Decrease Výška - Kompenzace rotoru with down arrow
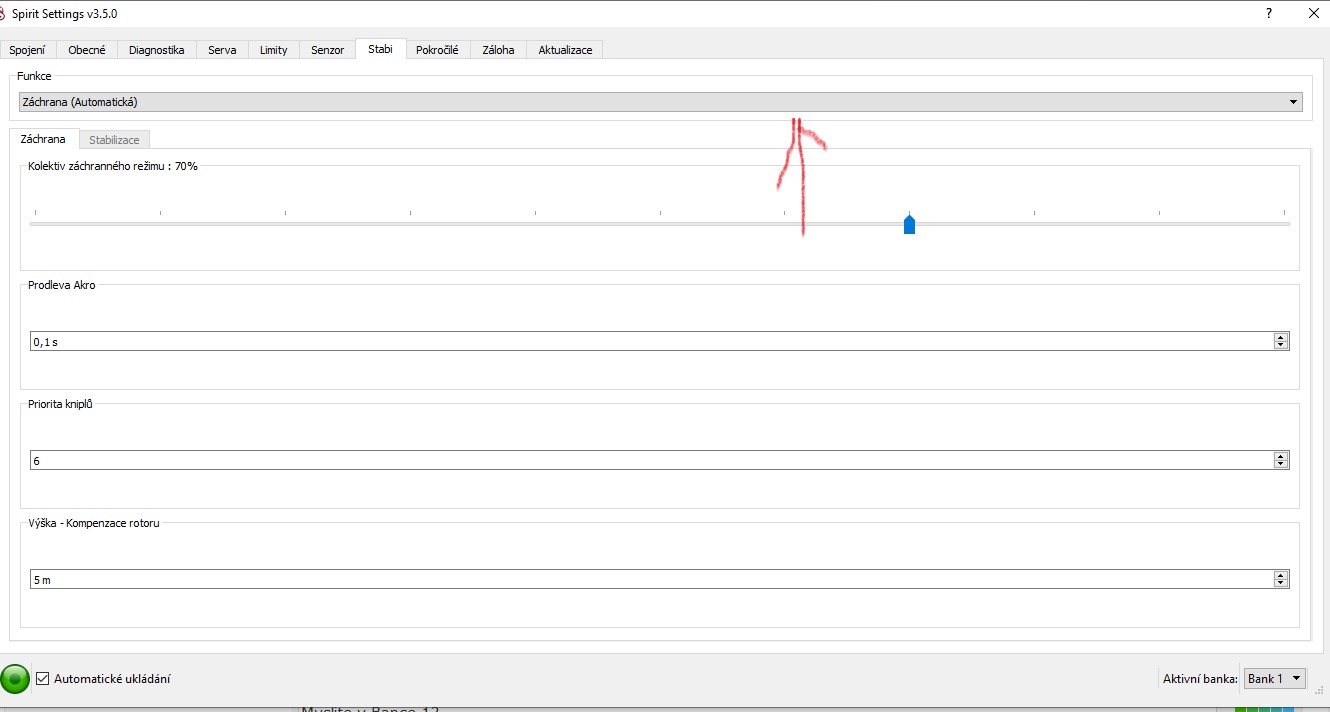 (x=1280, y=583)
